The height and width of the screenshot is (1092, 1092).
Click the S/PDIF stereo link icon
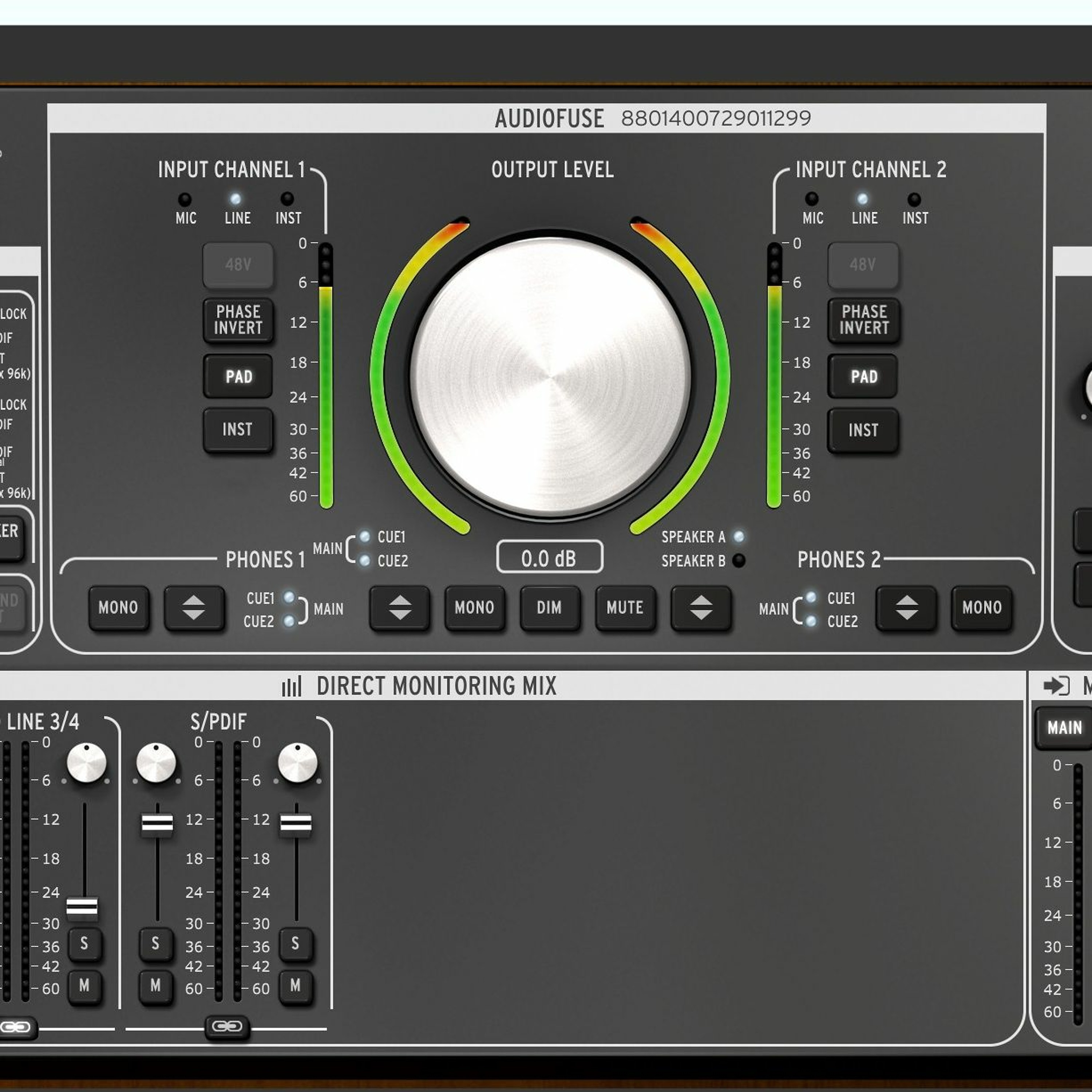click(x=227, y=1026)
